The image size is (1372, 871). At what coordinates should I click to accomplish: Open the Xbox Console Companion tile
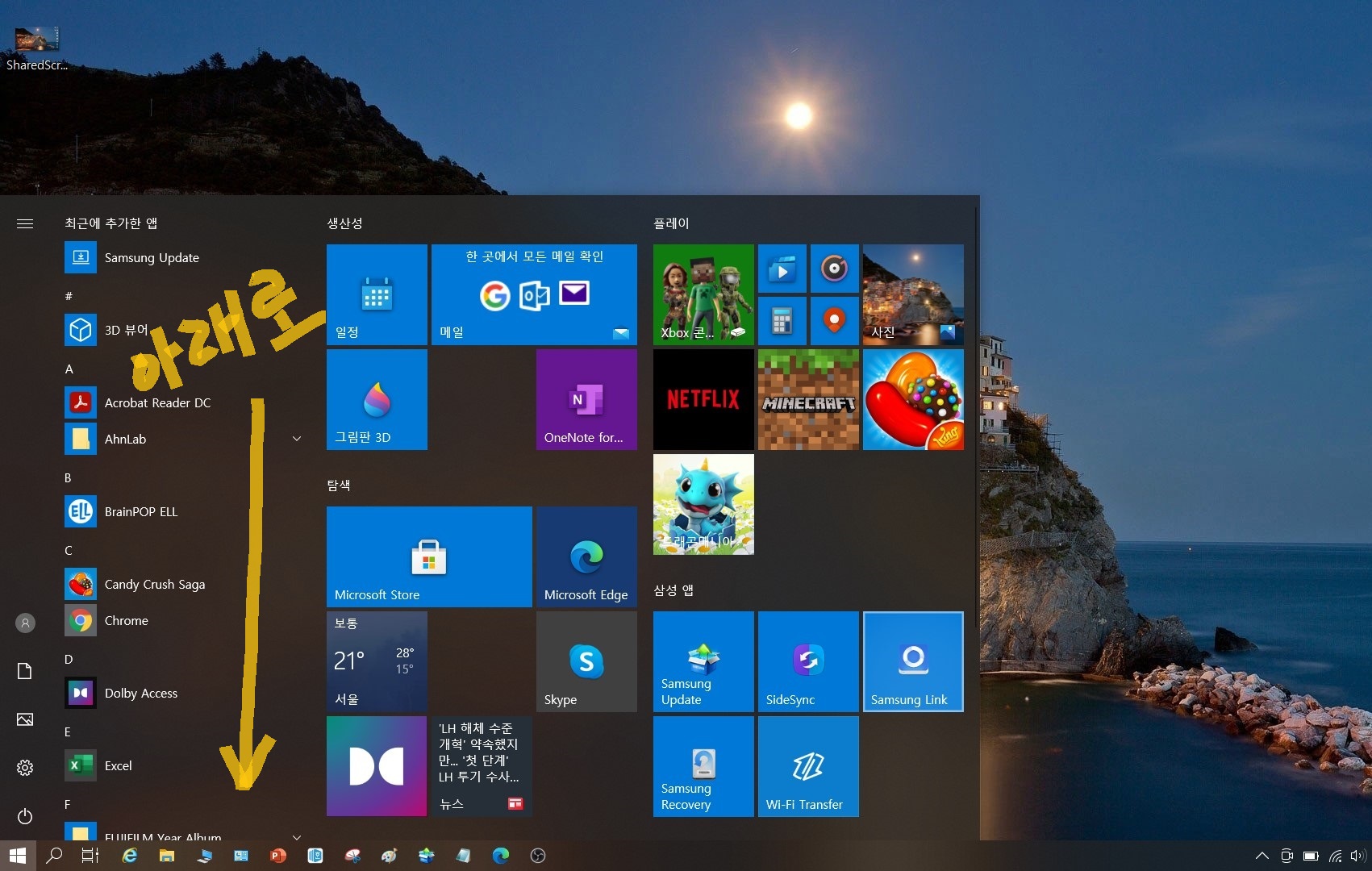(x=703, y=294)
